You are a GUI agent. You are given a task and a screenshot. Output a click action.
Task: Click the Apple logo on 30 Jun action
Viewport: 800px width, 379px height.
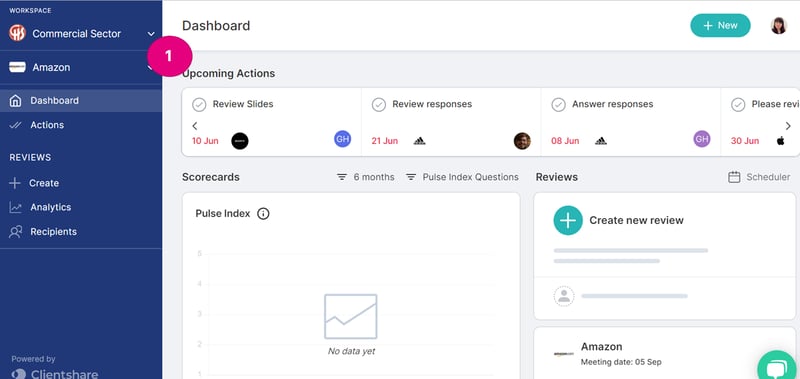pyautogui.click(x=780, y=140)
